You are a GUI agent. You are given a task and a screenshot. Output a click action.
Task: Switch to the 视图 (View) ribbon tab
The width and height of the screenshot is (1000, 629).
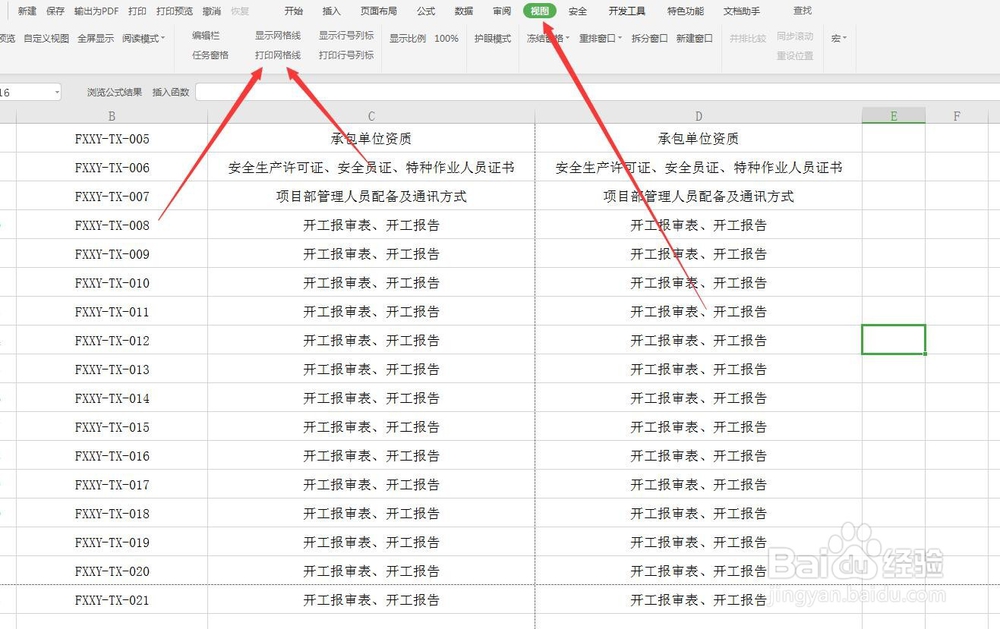539,10
